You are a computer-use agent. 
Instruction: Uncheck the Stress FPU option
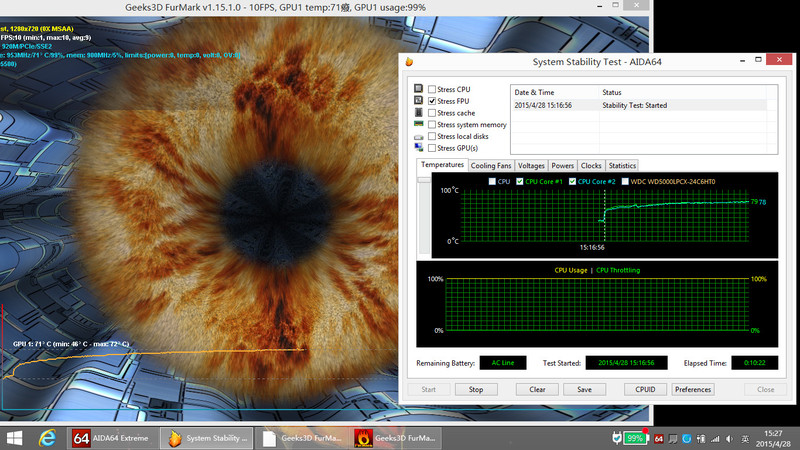[x=432, y=101]
